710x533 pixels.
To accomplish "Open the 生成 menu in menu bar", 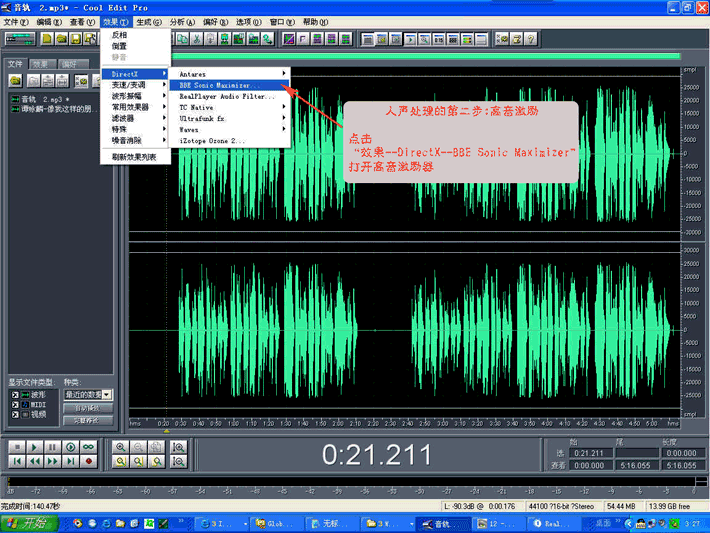I will (149, 22).
